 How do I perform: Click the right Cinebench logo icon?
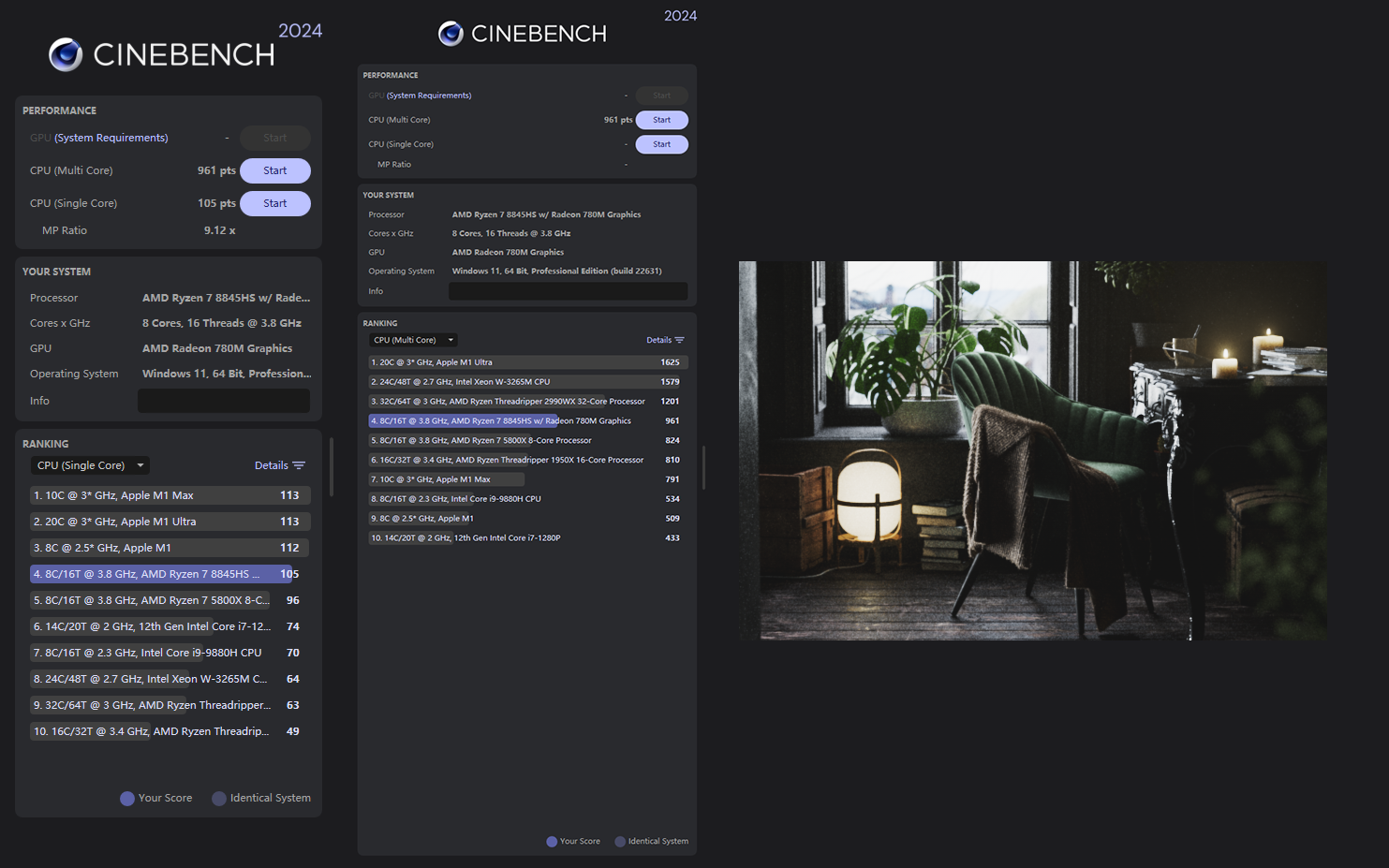[x=451, y=34]
